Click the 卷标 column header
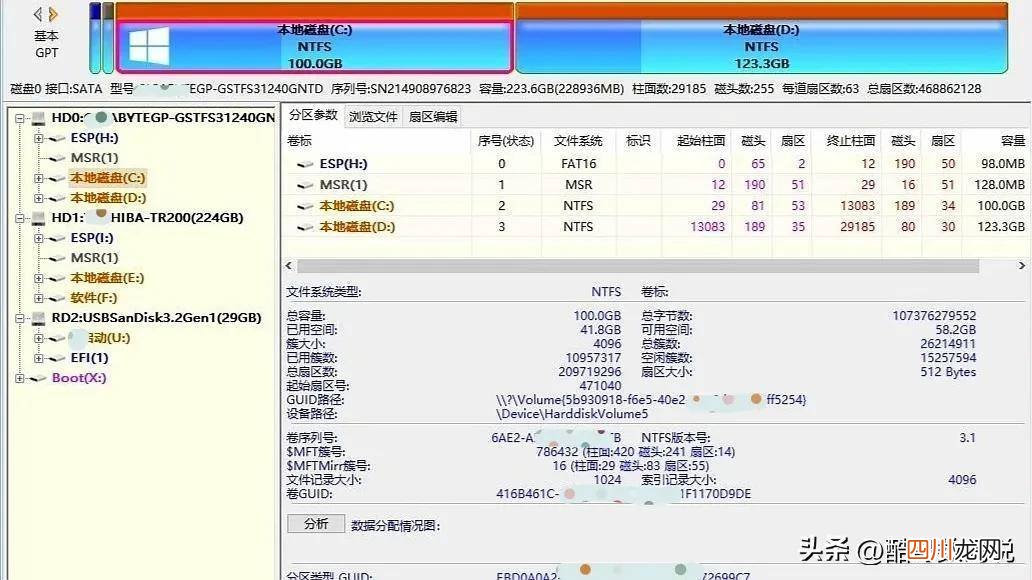The image size is (1032, 580). click(x=299, y=141)
